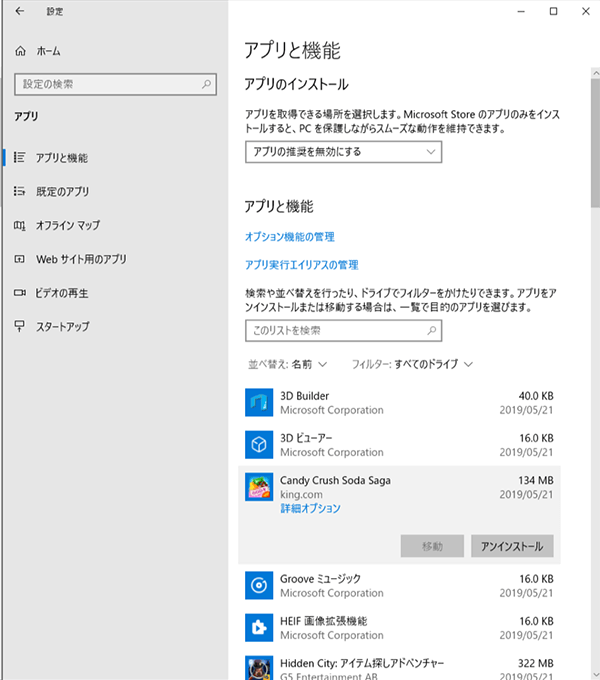Click the このリストを検索 field

point(343,330)
